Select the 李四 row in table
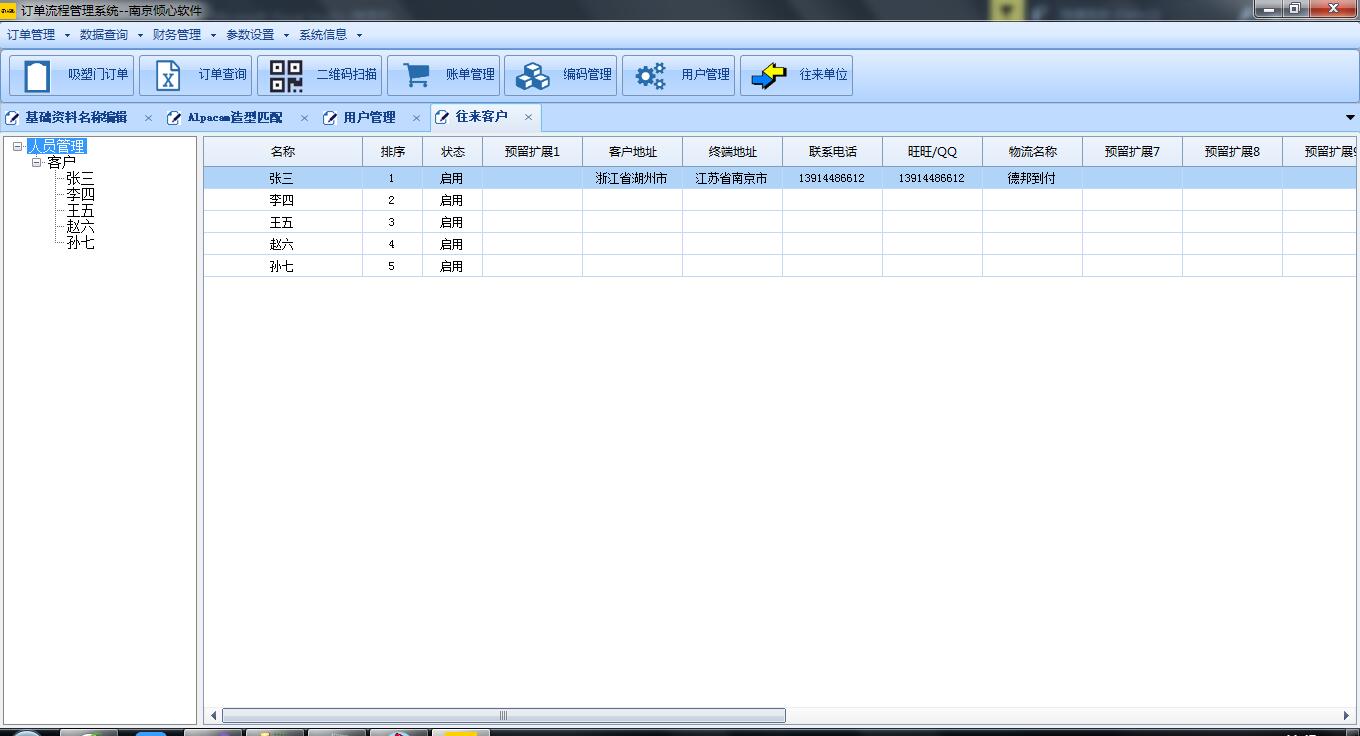 pos(282,200)
